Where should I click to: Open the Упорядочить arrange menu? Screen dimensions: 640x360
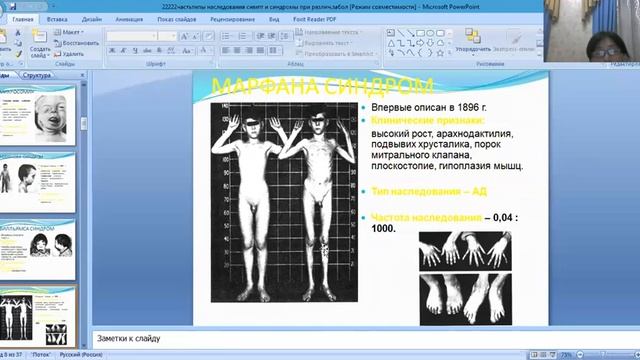click(473, 41)
